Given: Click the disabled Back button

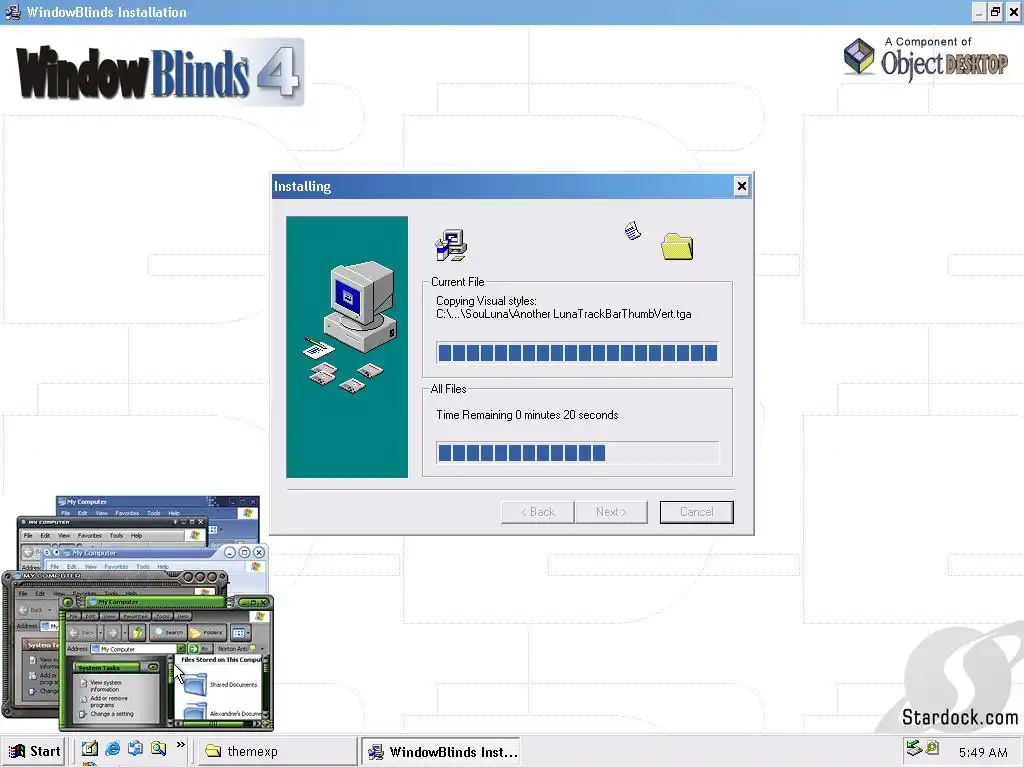Looking at the screenshot, I should click(538, 512).
